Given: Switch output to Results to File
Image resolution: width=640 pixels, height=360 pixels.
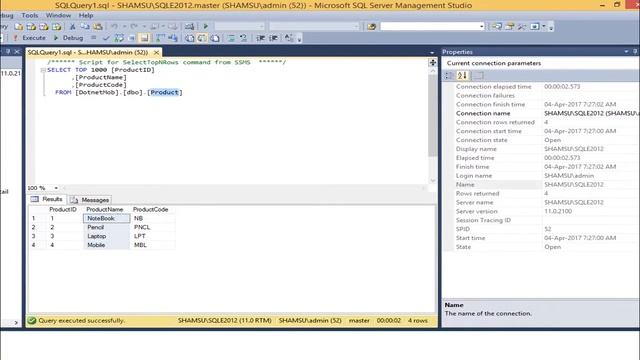Looking at the screenshot, I should tap(215, 38).
